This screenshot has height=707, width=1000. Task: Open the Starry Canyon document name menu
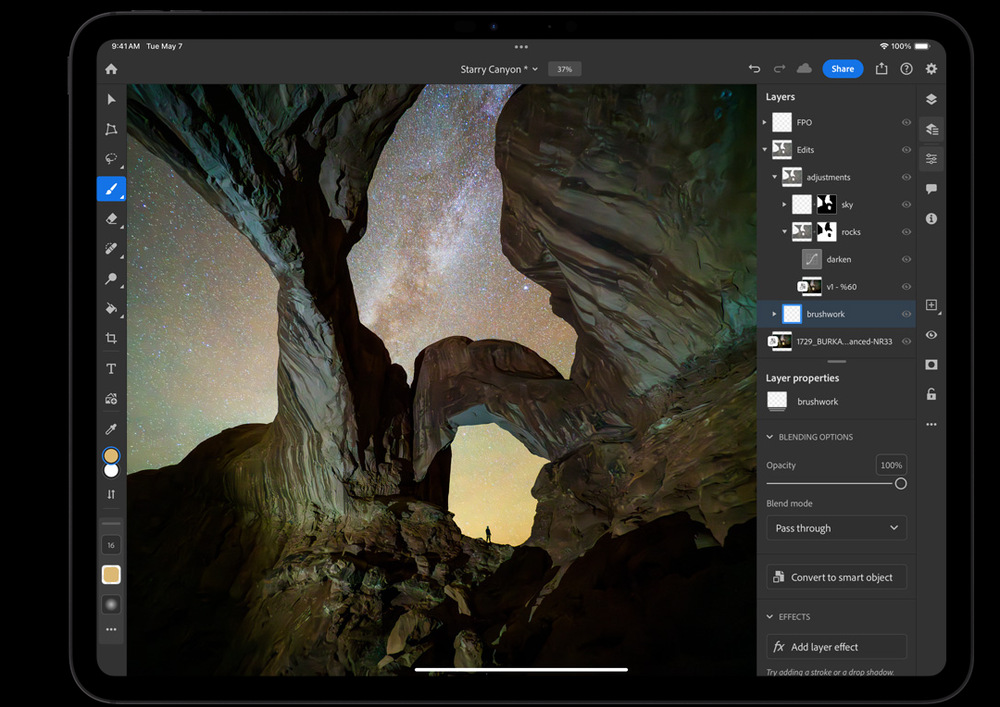pos(499,69)
